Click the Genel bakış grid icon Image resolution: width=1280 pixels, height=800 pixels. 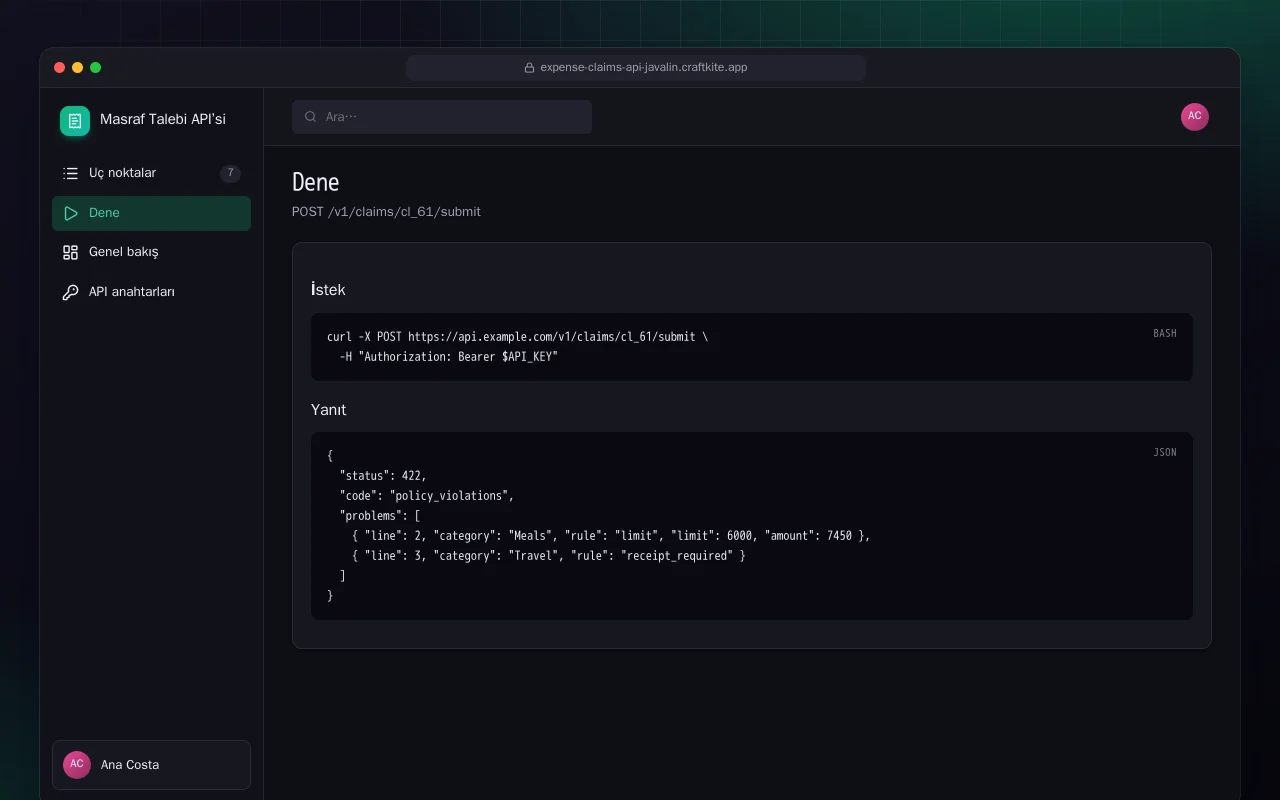[x=70, y=252]
